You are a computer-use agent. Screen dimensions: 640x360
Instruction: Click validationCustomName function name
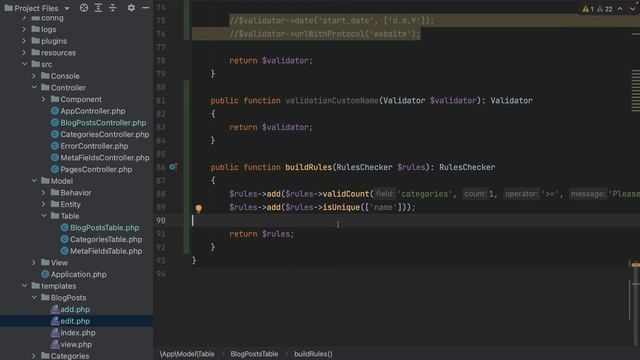(x=332, y=100)
